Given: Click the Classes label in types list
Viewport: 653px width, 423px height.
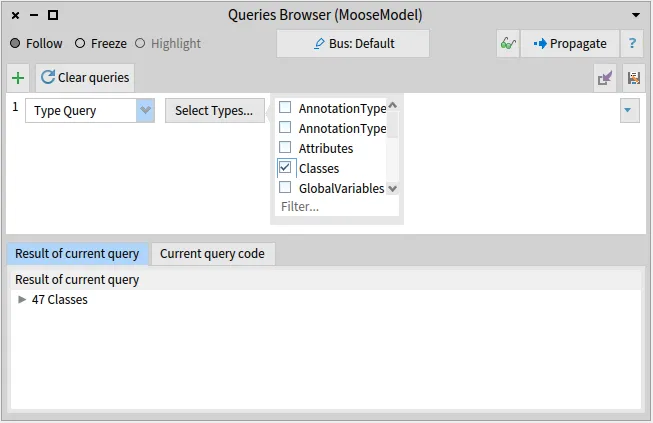Looking at the screenshot, I should [x=319, y=168].
